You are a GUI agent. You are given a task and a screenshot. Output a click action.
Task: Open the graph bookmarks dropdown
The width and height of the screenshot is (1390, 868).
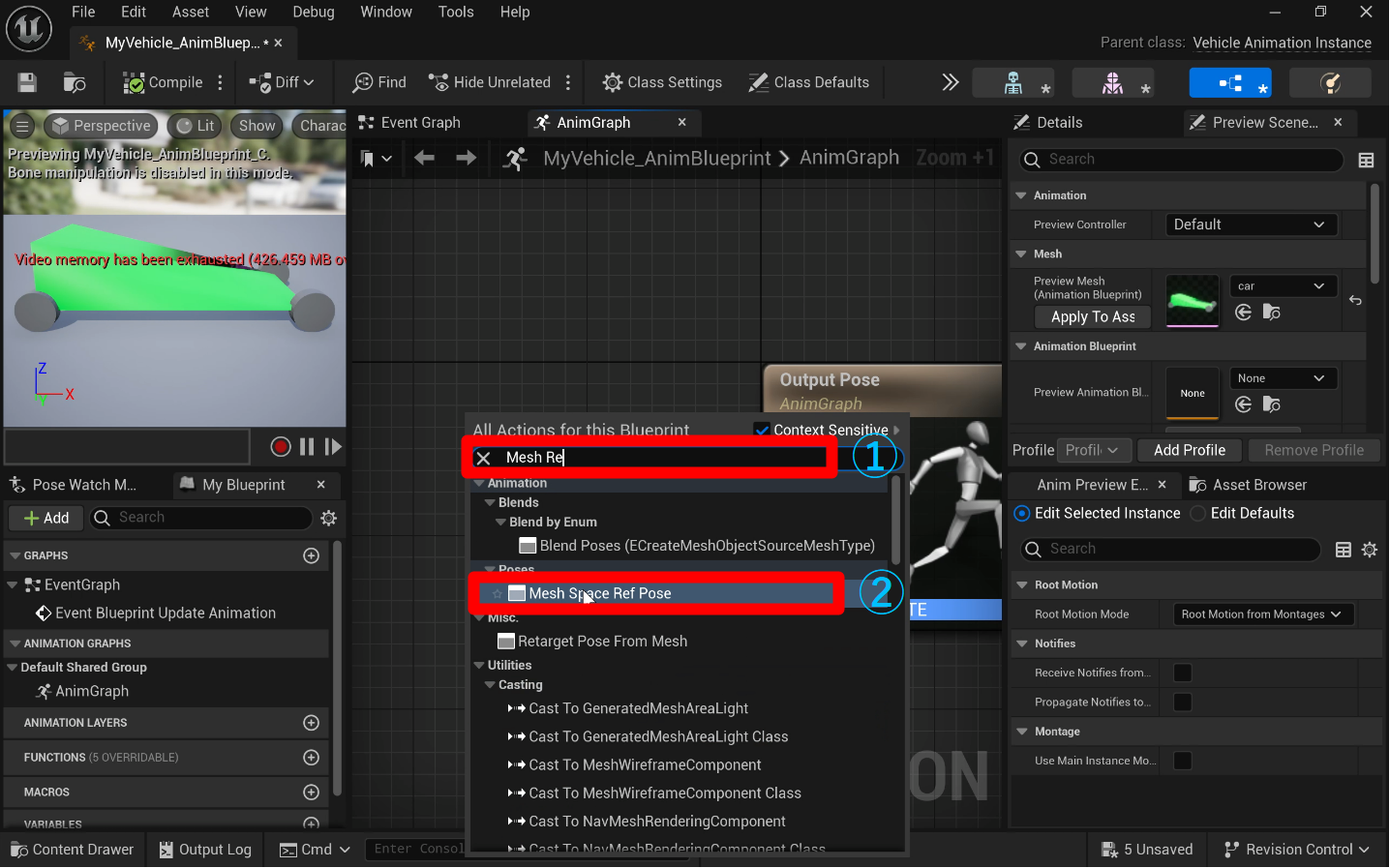[376, 159]
